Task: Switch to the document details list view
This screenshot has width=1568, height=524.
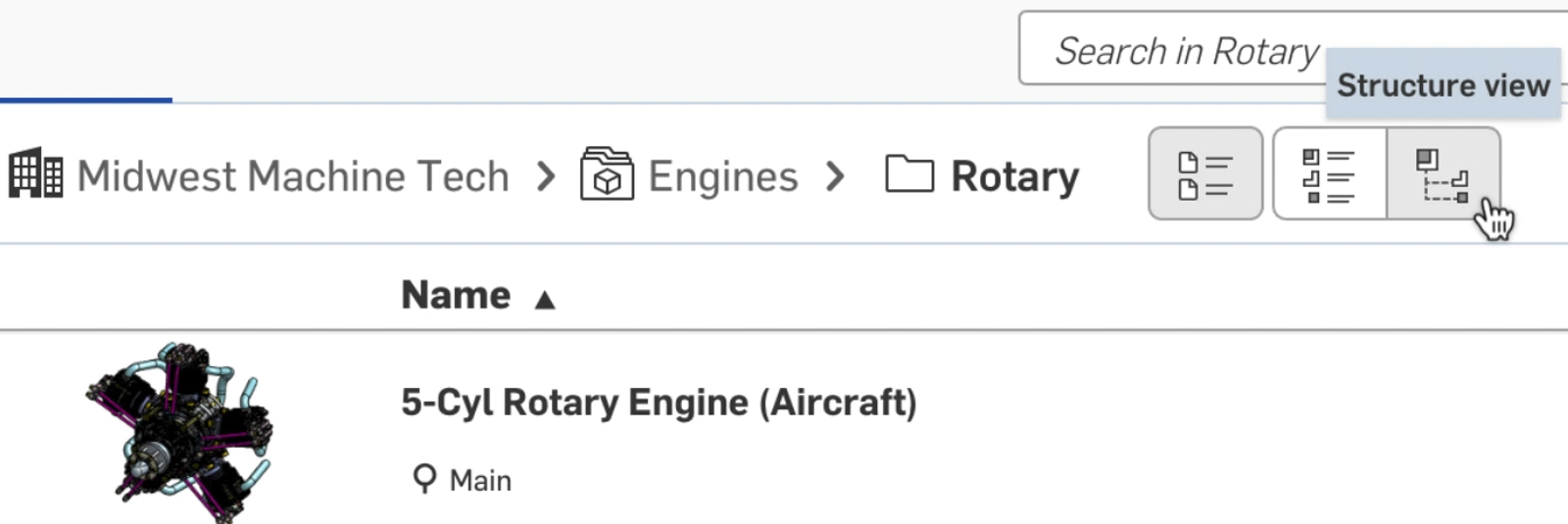Action: pyautogui.click(x=1204, y=174)
